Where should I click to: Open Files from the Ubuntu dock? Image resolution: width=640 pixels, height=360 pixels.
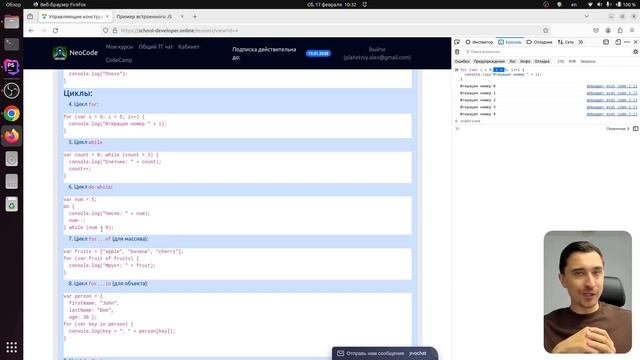[11, 22]
